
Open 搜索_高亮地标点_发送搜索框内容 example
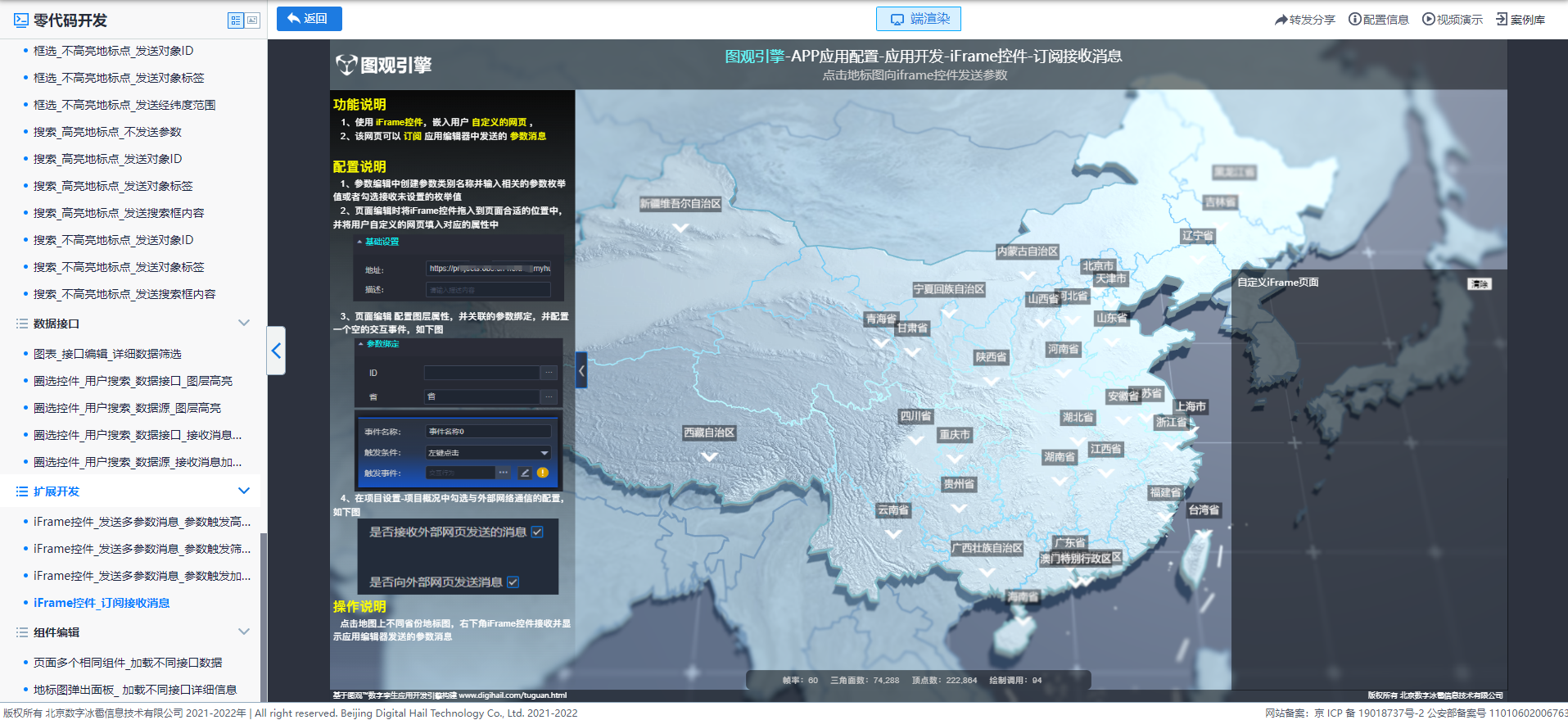[x=119, y=213]
